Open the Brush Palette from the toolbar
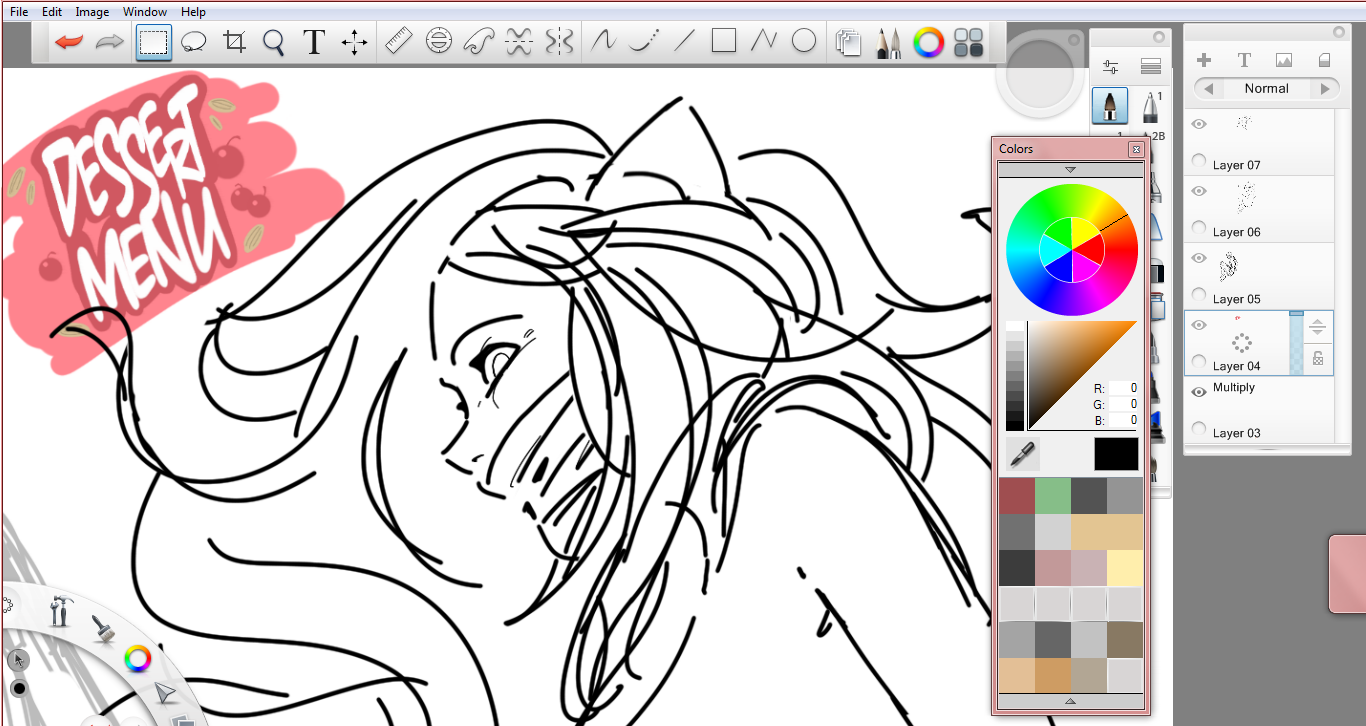Screen dimensions: 1366x726 coord(887,42)
